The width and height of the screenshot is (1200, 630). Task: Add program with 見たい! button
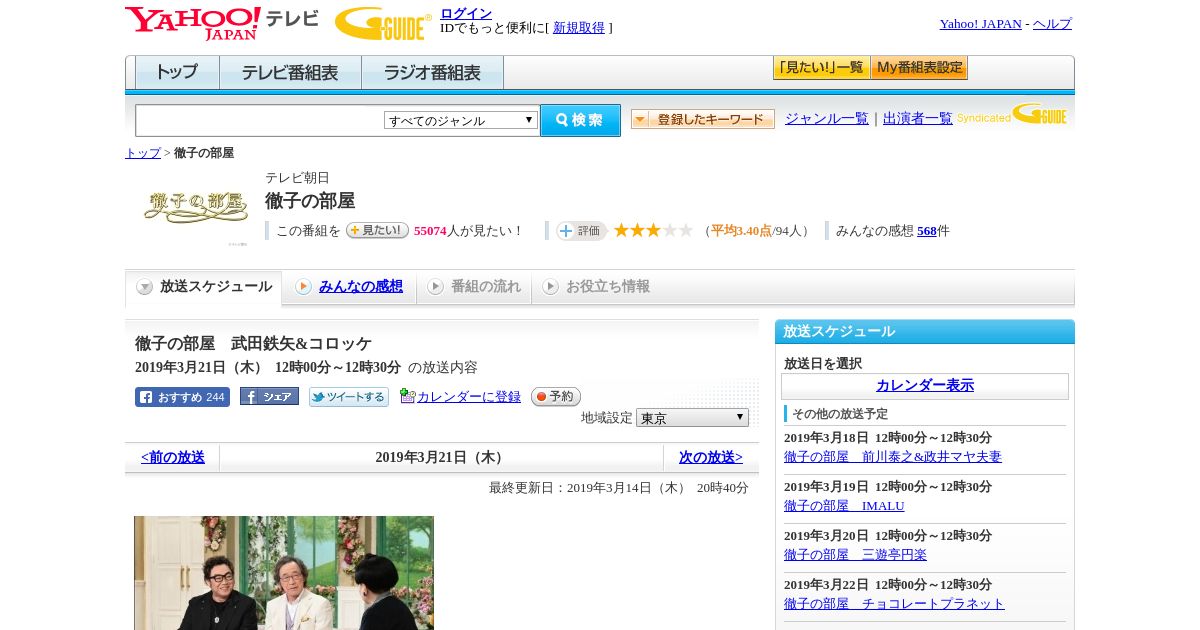pos(377,230)
